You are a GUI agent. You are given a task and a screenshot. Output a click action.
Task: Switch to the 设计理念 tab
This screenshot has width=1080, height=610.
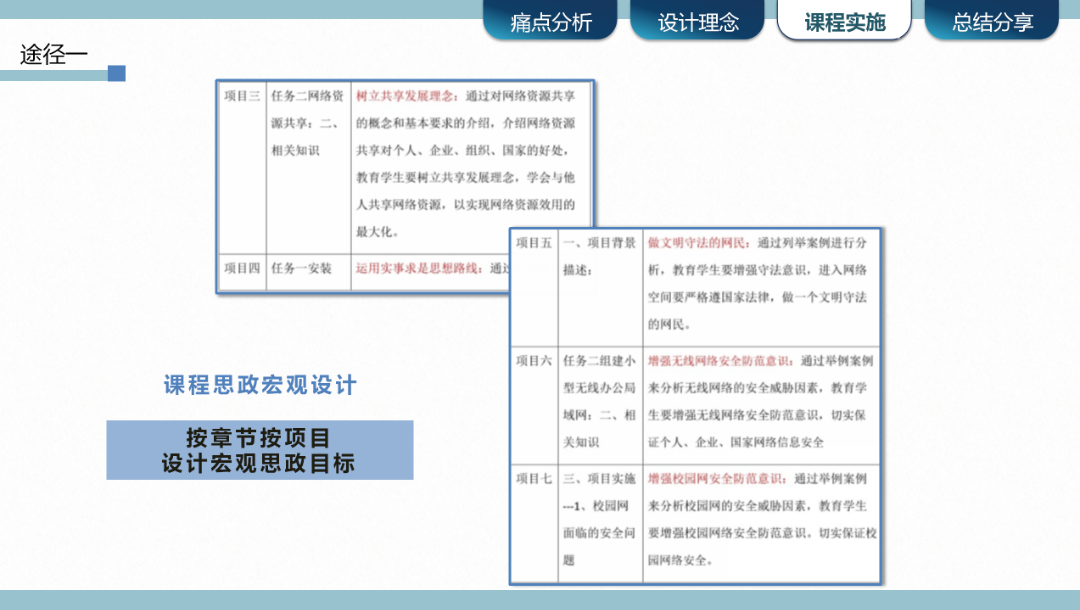(697, 20)
